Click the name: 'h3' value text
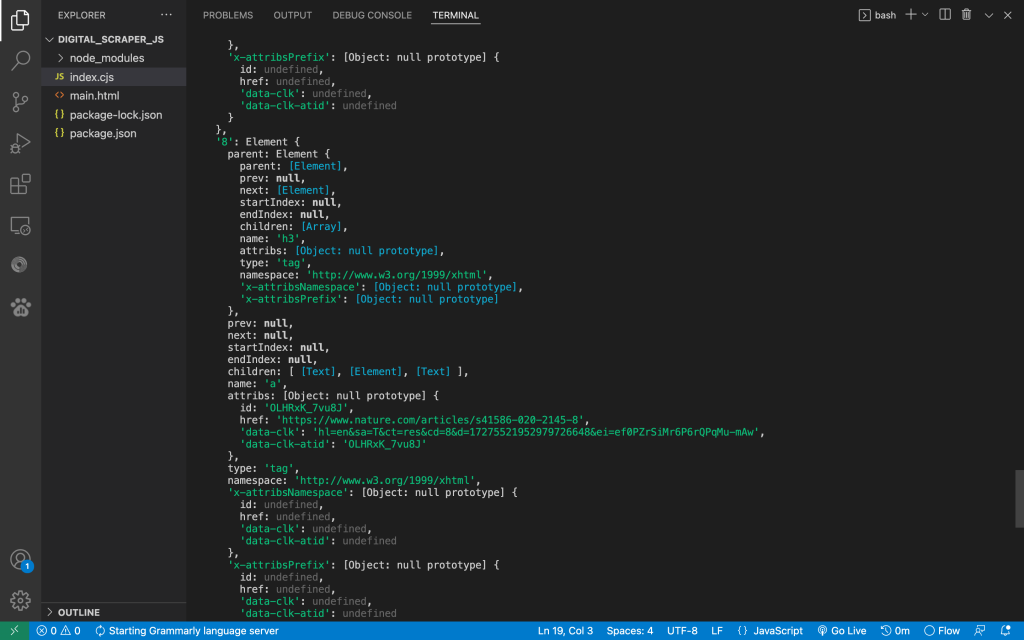1024x640 pixels. (288, 239)
